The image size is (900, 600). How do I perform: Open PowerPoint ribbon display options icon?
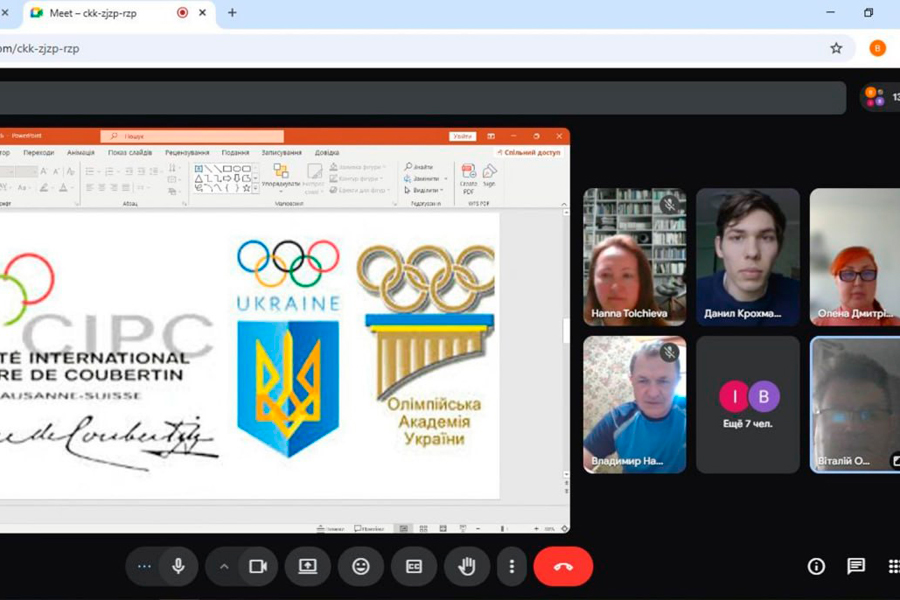coord(491,136)
